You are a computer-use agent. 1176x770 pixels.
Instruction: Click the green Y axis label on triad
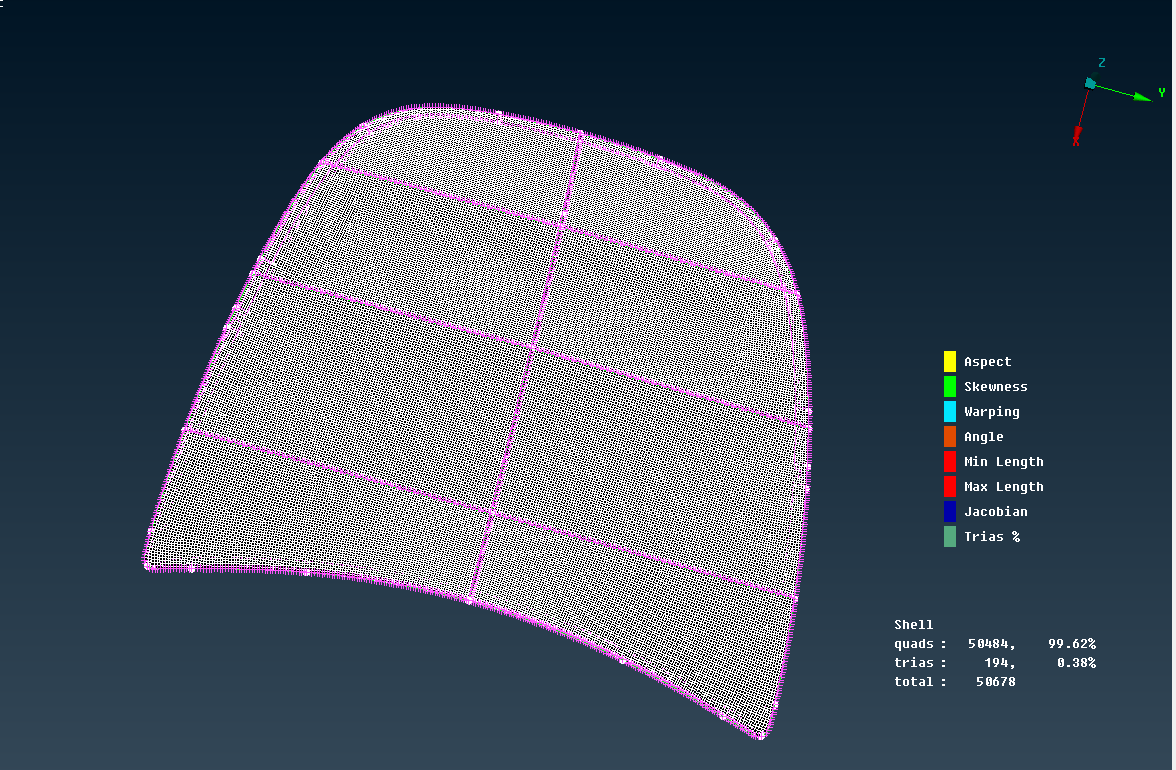tap(1161, 93)
